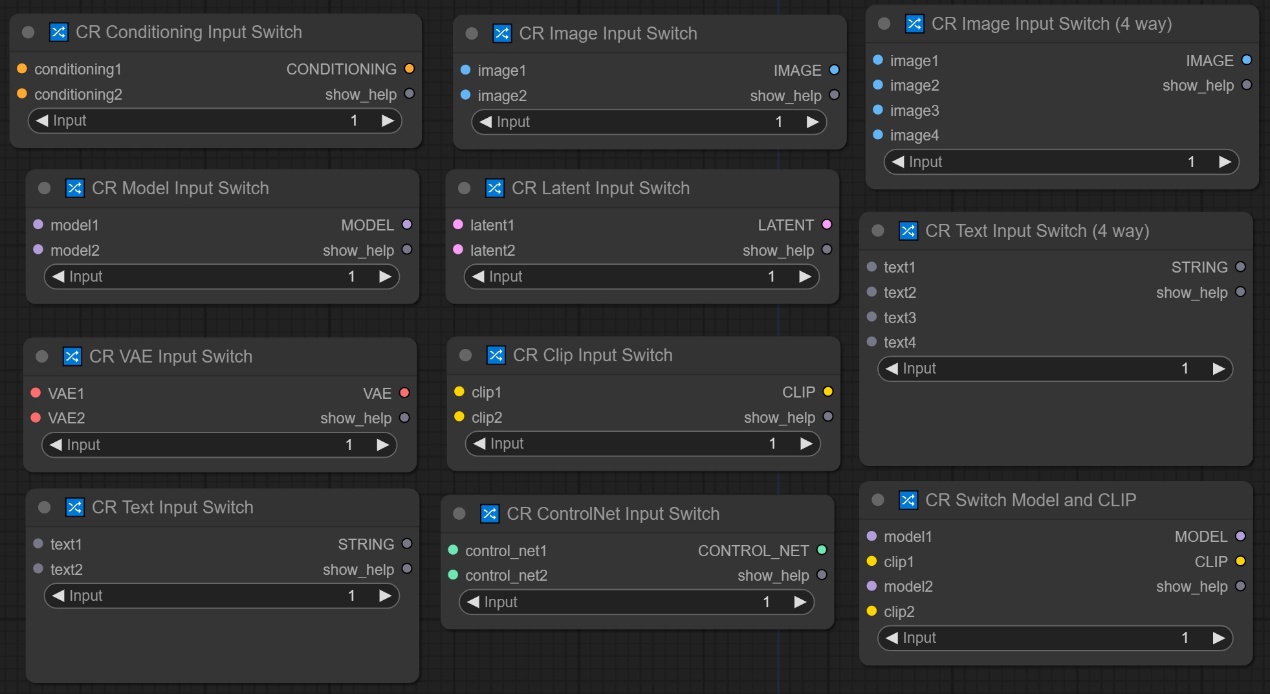Click the shuffle icon on CR Switch Model and CLIP

(908, 500)
